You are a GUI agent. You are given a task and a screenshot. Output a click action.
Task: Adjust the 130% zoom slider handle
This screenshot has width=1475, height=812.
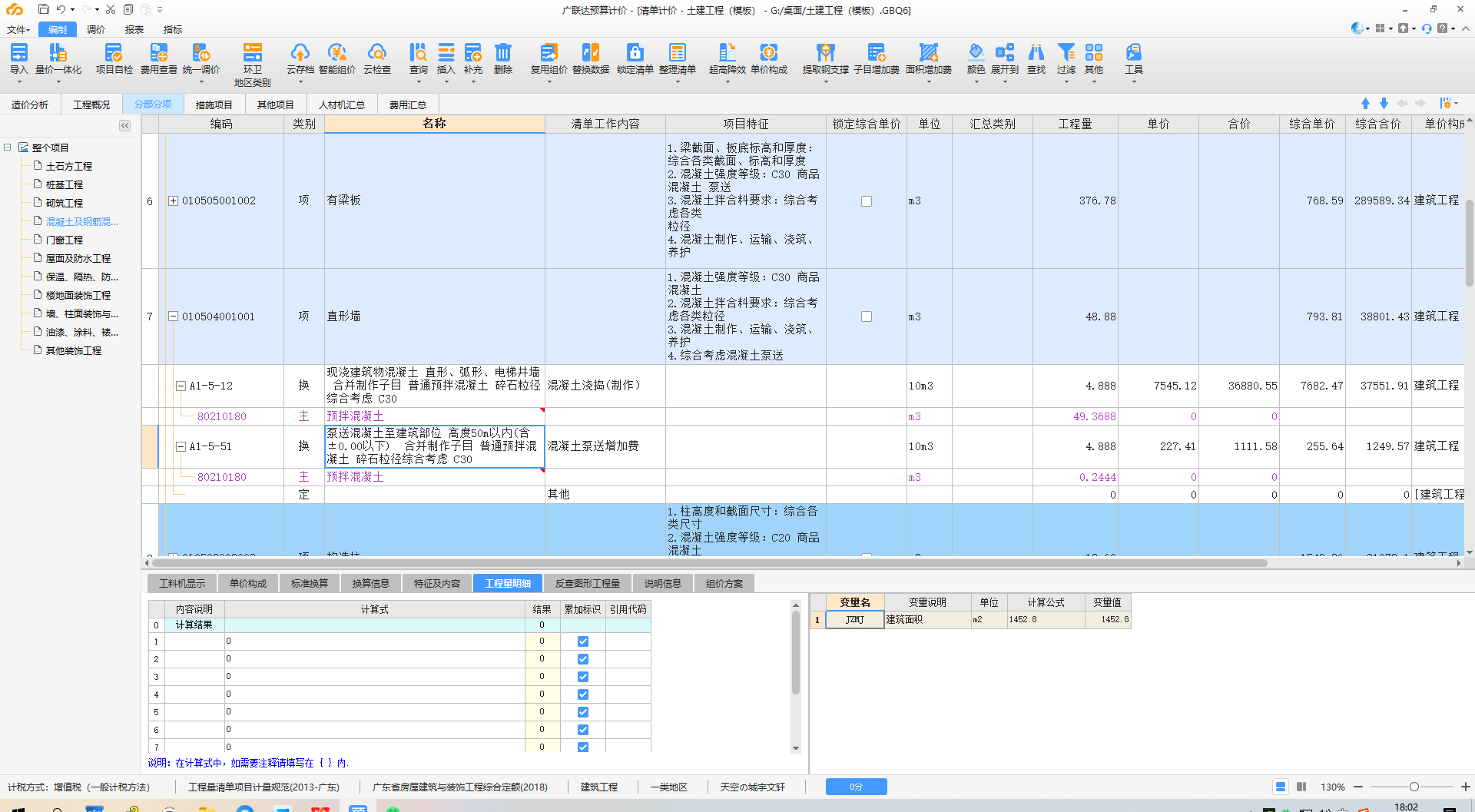pyautogui.click(x=1414, y=787)
